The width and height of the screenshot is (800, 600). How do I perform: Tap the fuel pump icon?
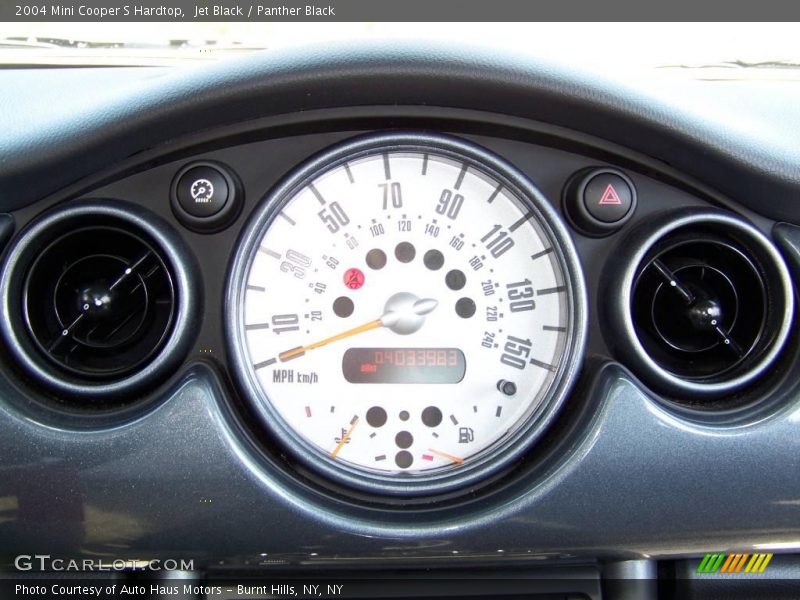pyautogui.click(x=466, y=435)
